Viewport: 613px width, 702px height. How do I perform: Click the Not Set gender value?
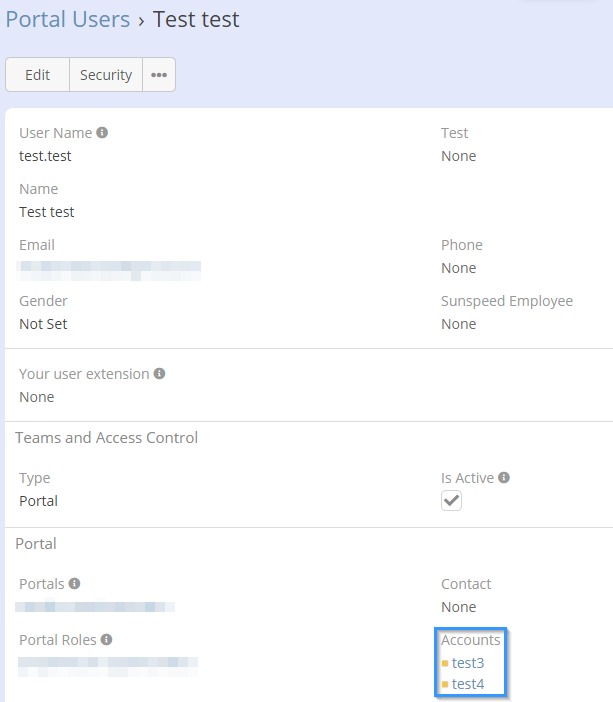click(x=43, y=324)
